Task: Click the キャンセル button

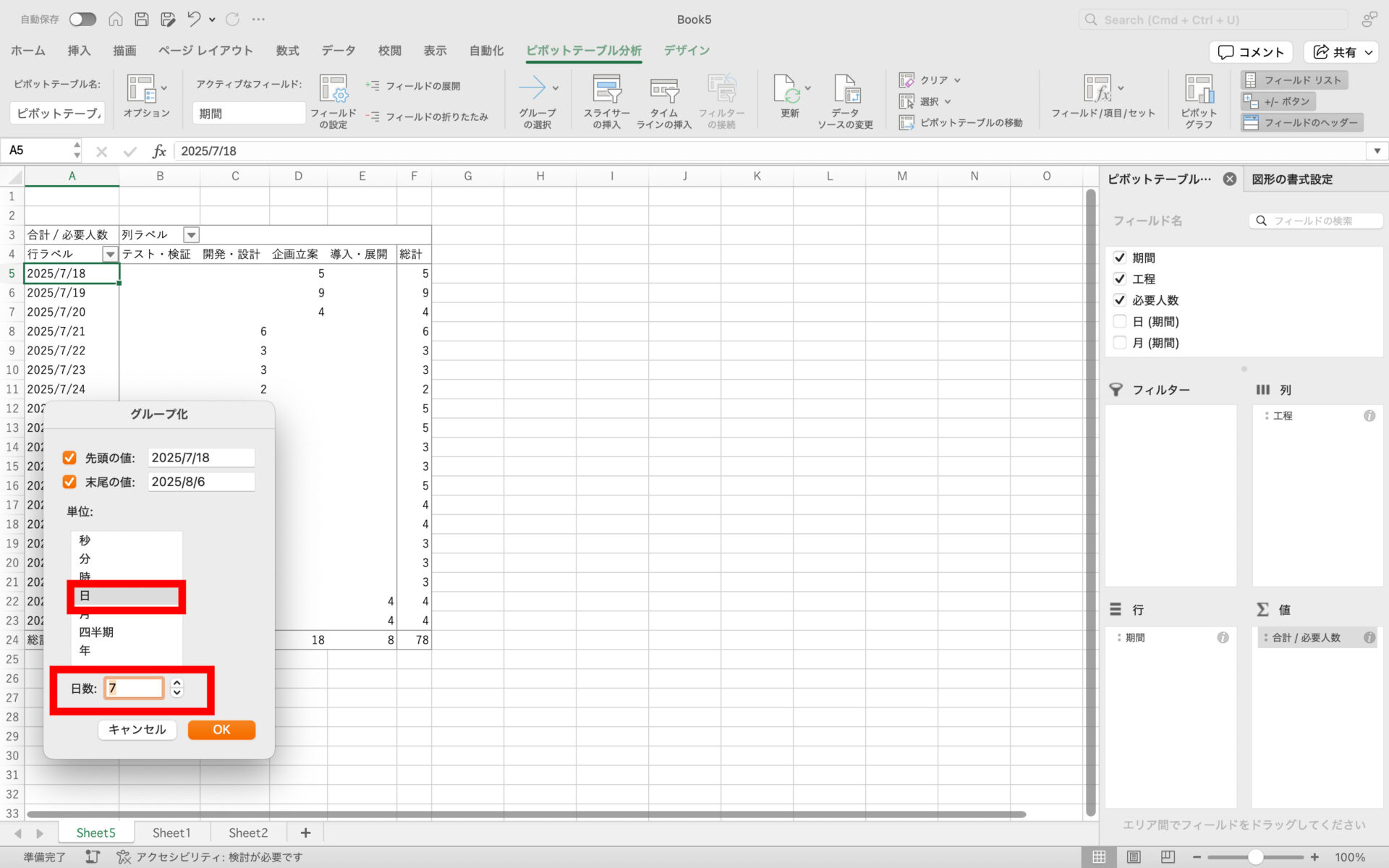Action: (137, 730)
